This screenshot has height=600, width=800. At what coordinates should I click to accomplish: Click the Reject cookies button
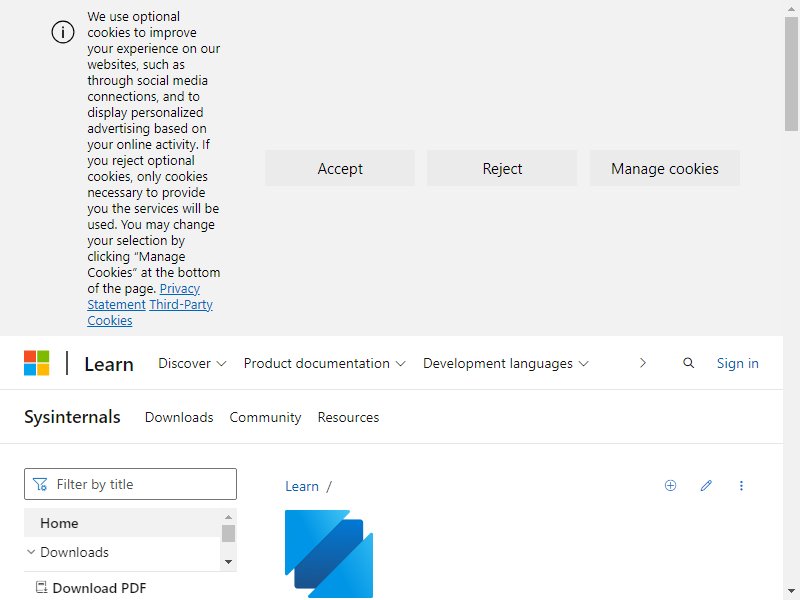(502, 168)
